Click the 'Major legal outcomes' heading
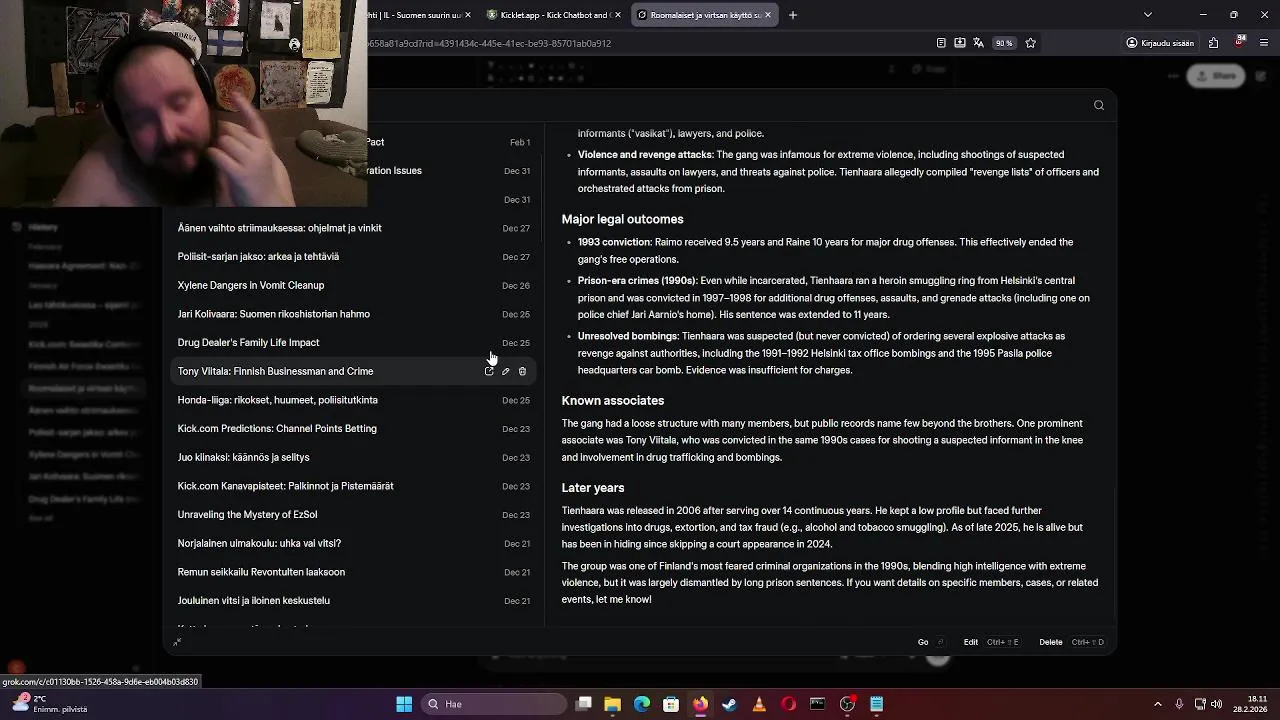This screenshot has width=1280, height=720. click(x=622, y=219)
